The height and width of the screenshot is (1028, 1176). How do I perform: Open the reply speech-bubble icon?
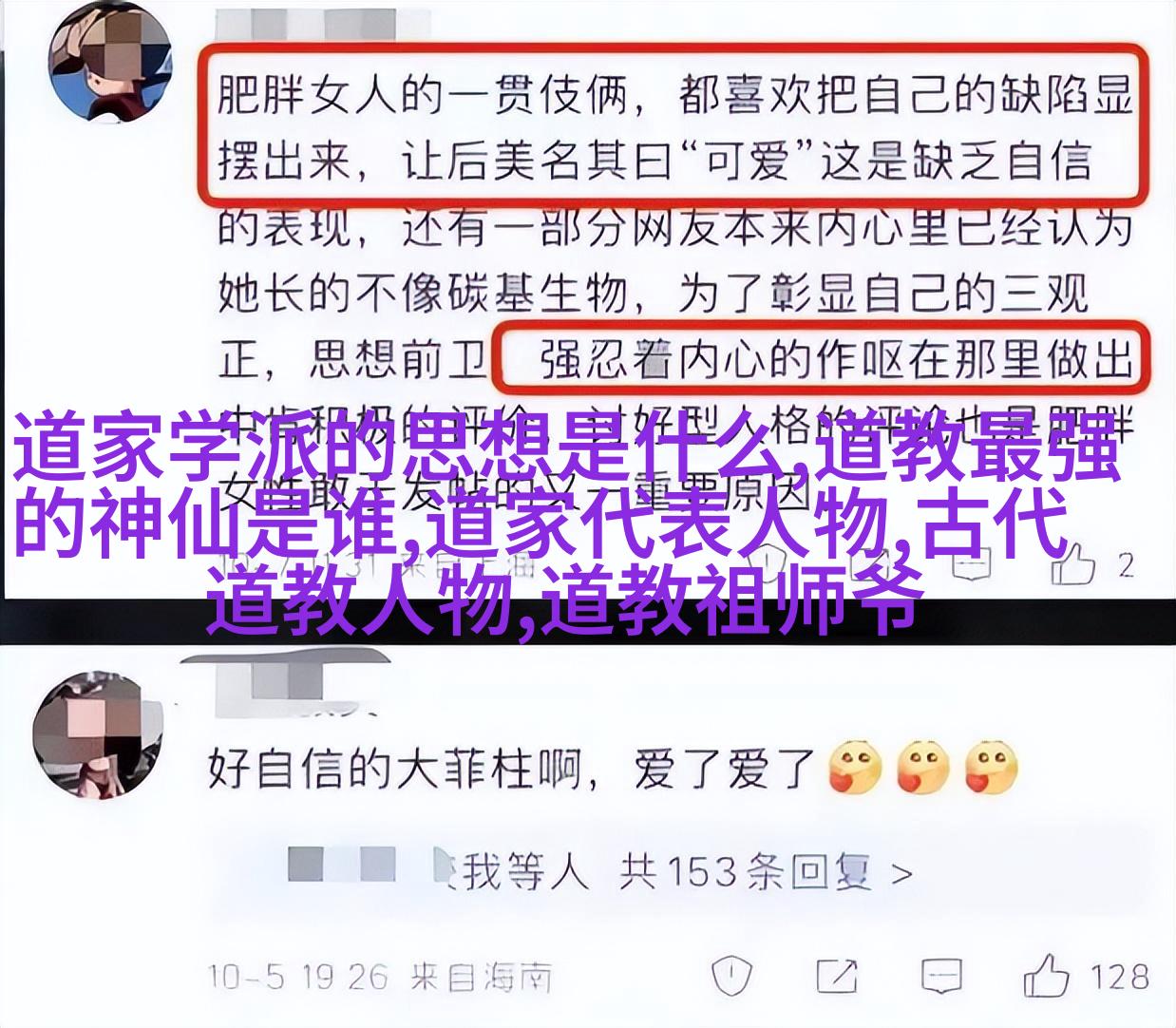tap(941, 976)
